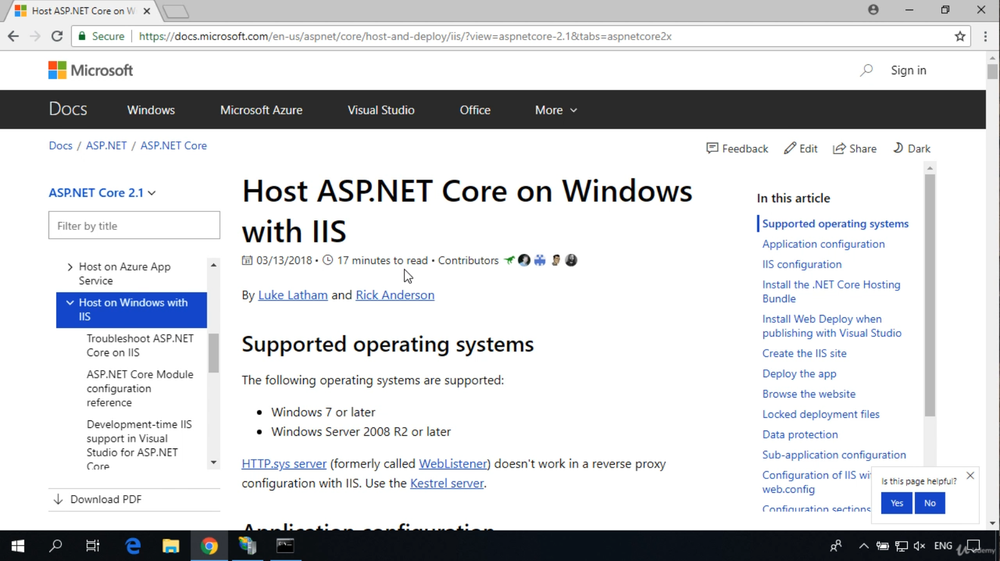Open Task View on the taskbar
Viewport: 1000px width, 561px height.
click(x=93, y=546)
